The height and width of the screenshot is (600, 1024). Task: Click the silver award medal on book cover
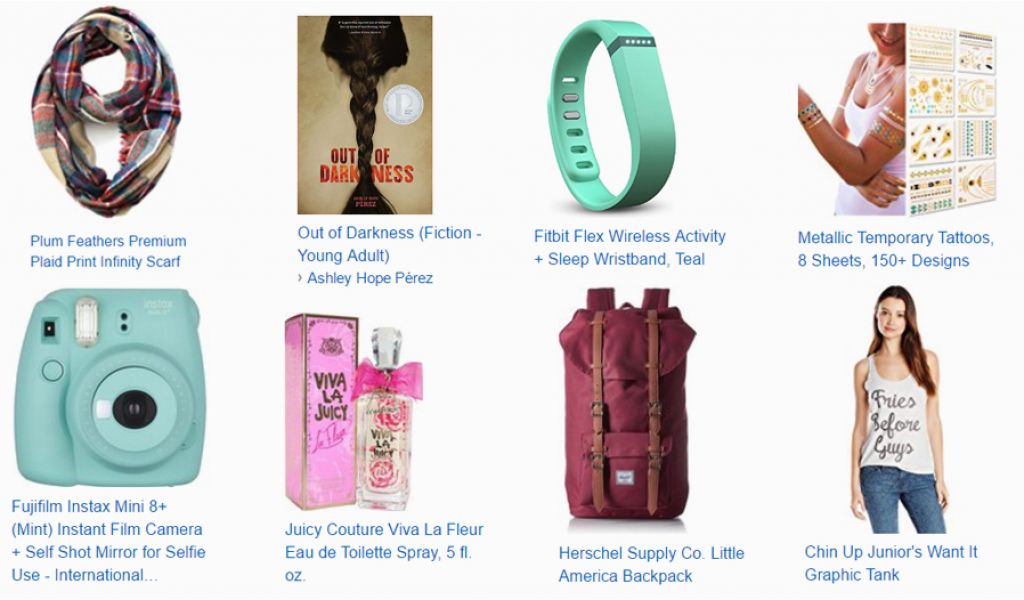tap(403, 104)
